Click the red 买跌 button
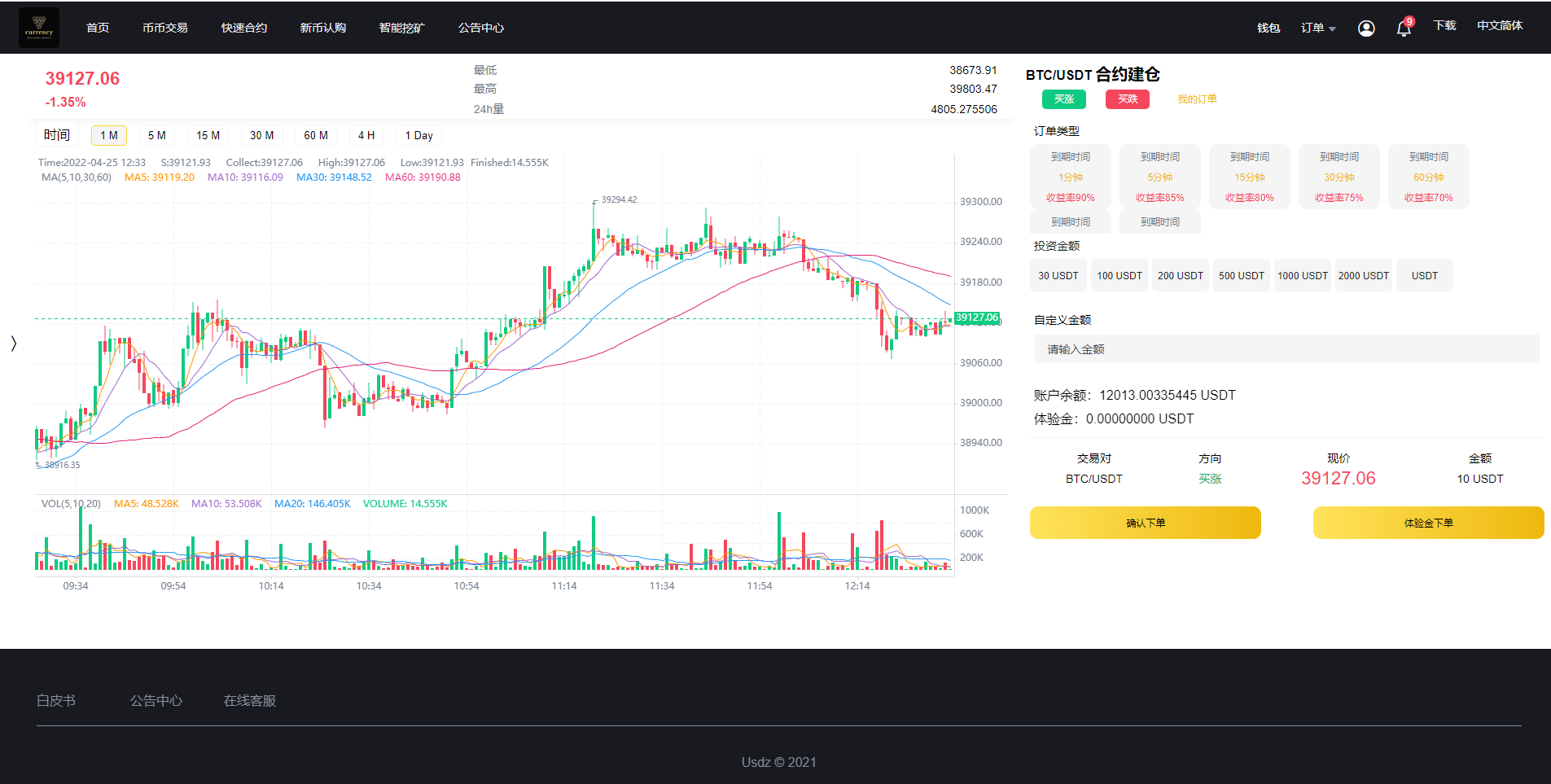 click(x=1127, y=99)
